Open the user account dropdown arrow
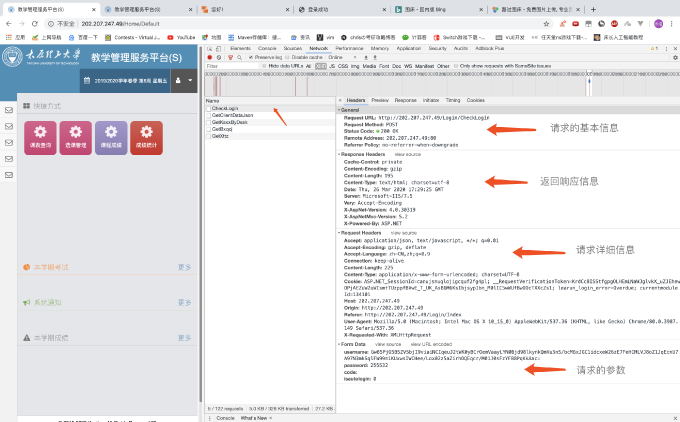The image size is (680, 422). point(190,80)
